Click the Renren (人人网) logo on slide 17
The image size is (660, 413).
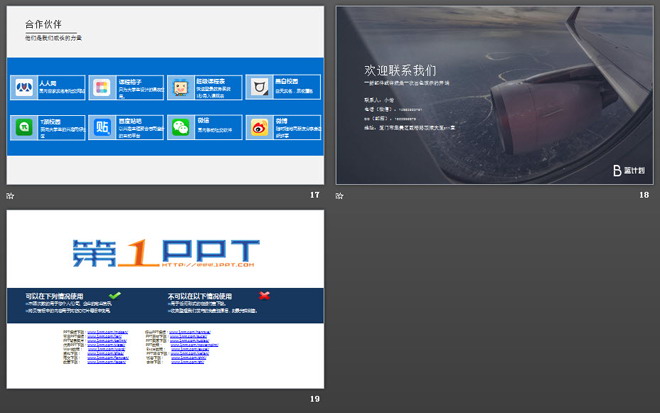[24, 88]
